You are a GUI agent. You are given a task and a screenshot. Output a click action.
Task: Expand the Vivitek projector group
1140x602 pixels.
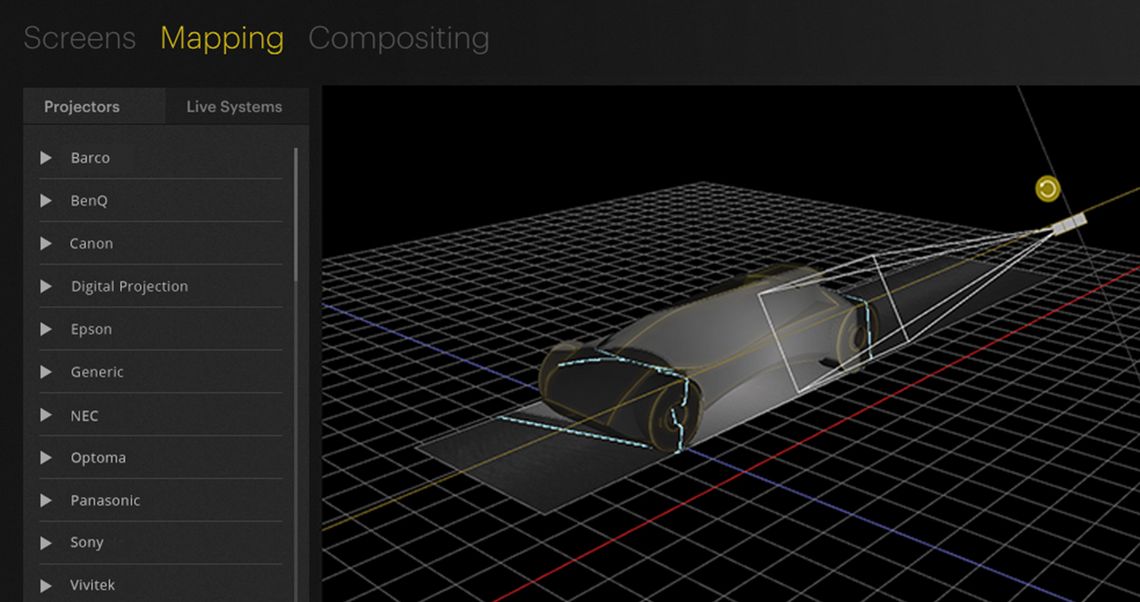click(x=46, y=585)
